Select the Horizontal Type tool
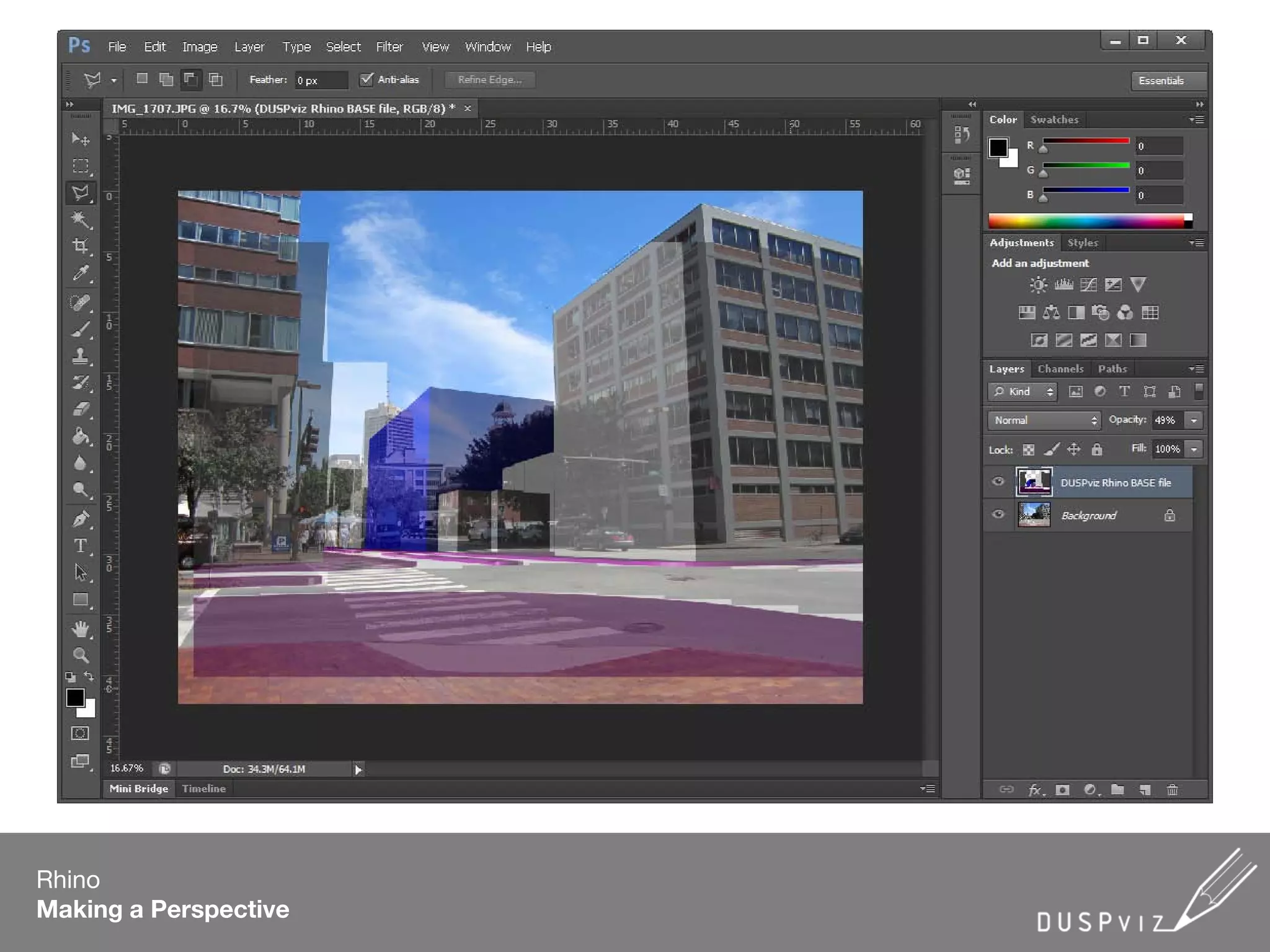The height and width of the screenshot is (952, 1270). [x=81, y=545]
